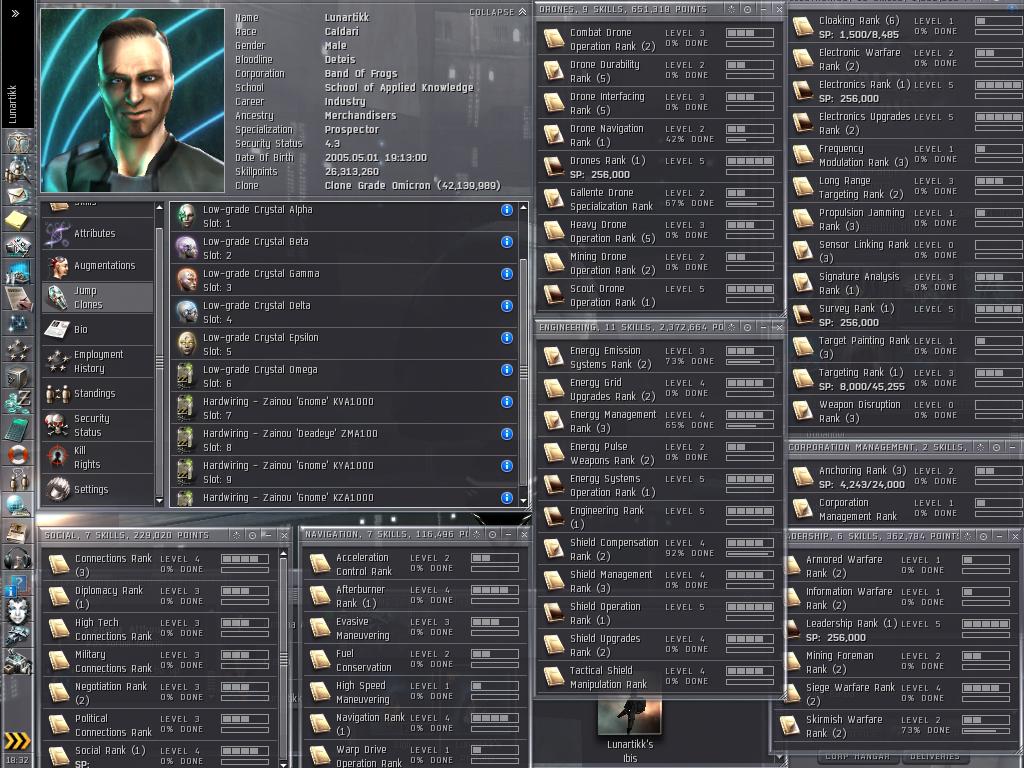Viewport: 1024px width, 768px height.
Task: Click implant list scroll-down arrow
Action: pyautogui.click(x=523, y=501)
